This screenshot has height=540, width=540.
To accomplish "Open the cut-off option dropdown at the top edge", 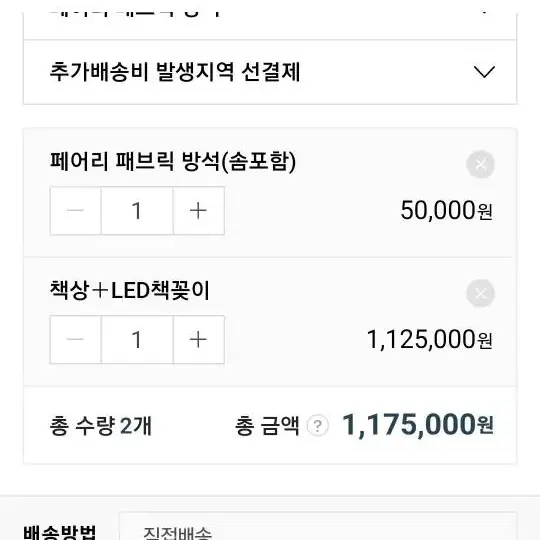I will (x=270, y=25).
